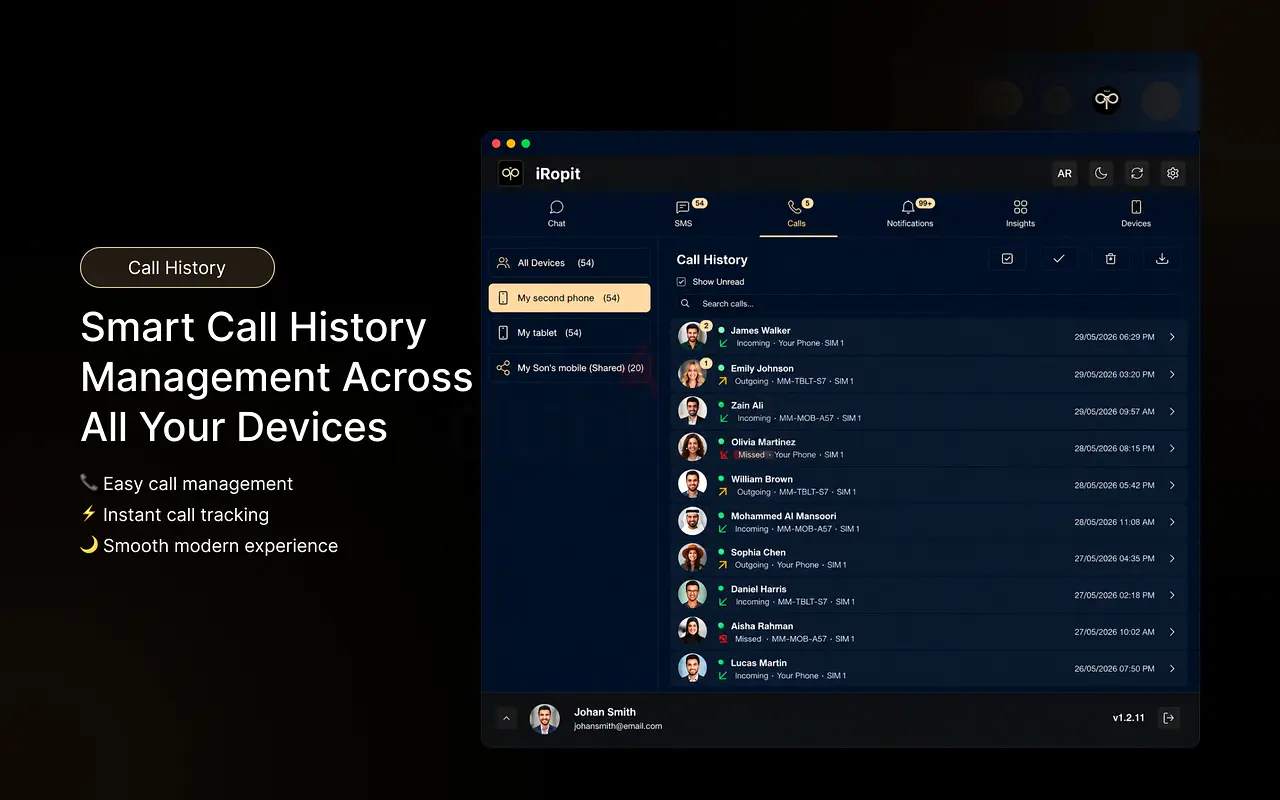
Task: Click Mohammed Al Mansoori name
Action: pyautogui.click(x=783, y=516)
